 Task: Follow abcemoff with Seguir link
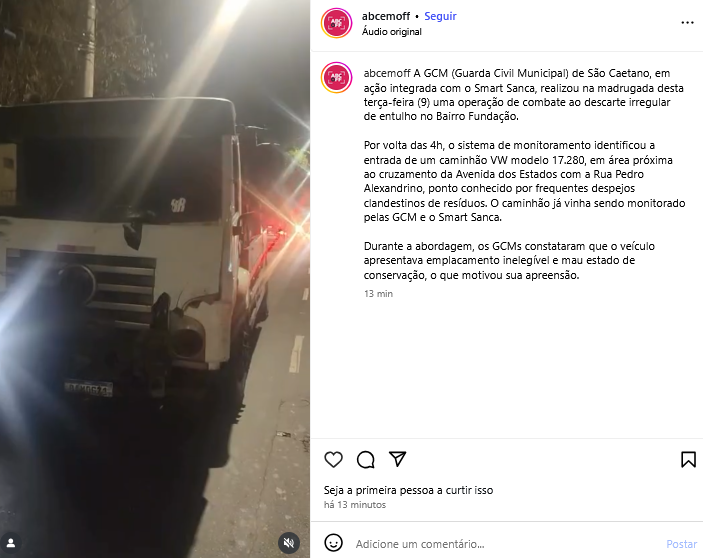440,16
